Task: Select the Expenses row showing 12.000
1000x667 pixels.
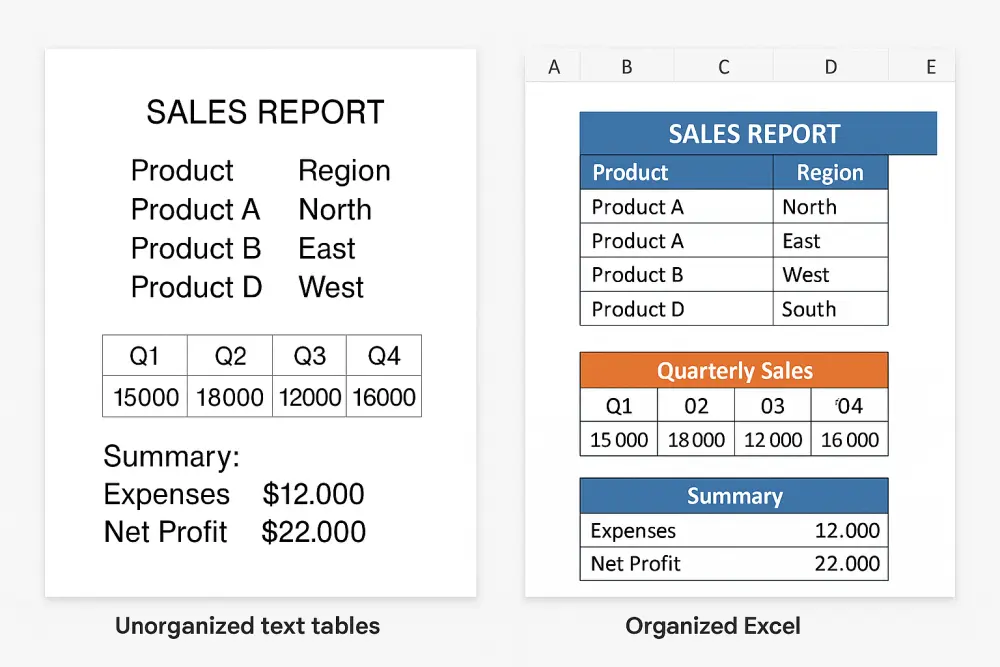Action: click(734, 530)
